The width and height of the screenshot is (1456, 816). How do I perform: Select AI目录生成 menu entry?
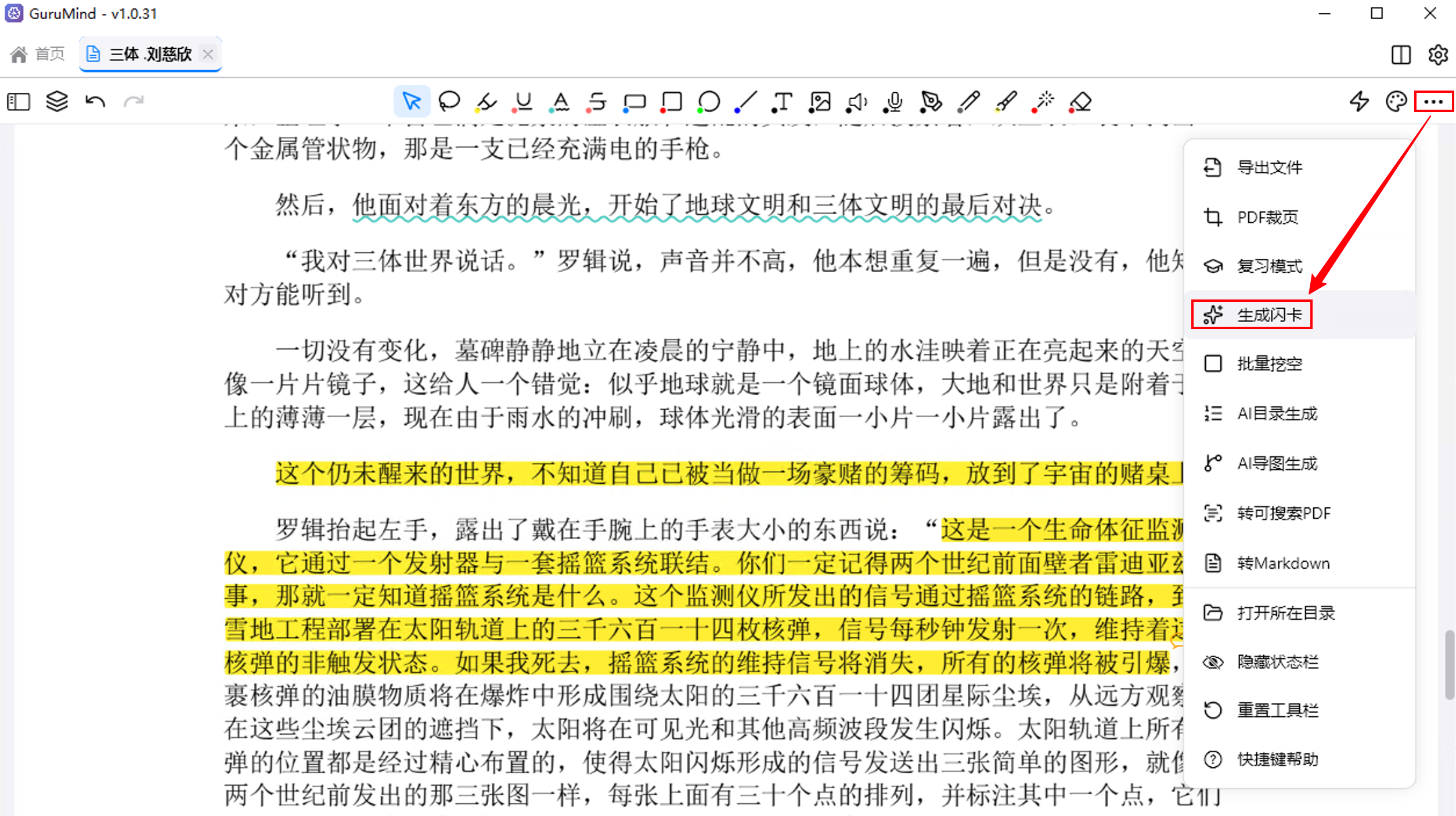pos(1299,414)
